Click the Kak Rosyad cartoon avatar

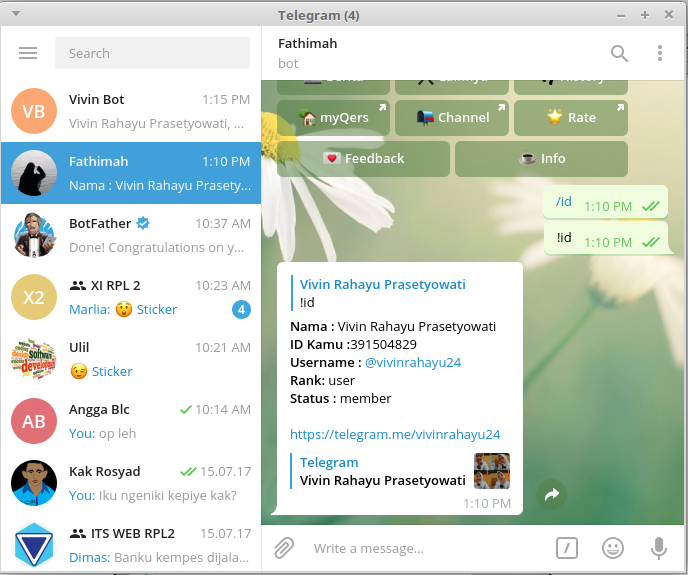point(34,482)
